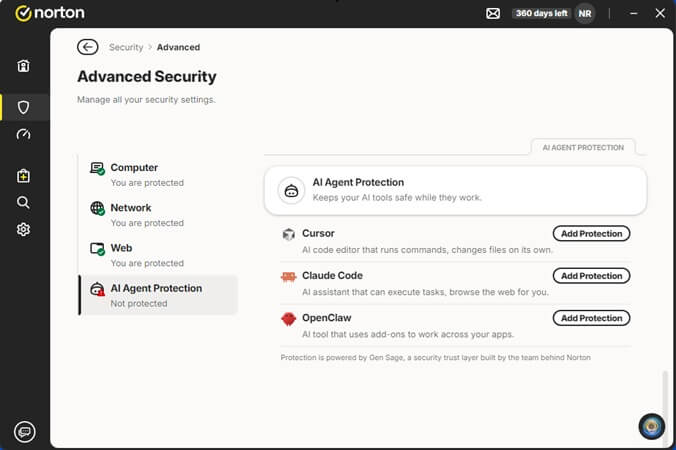Select the Network security category
The width and height of the screenshot is (676, 450).
point(158,215)
